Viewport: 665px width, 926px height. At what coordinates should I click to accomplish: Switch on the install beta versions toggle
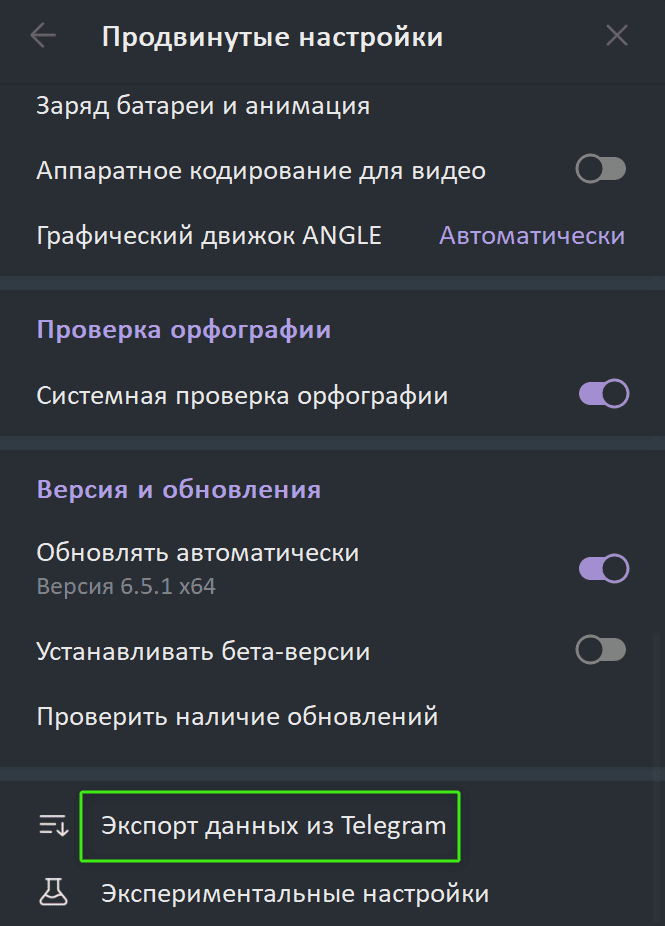601,651
